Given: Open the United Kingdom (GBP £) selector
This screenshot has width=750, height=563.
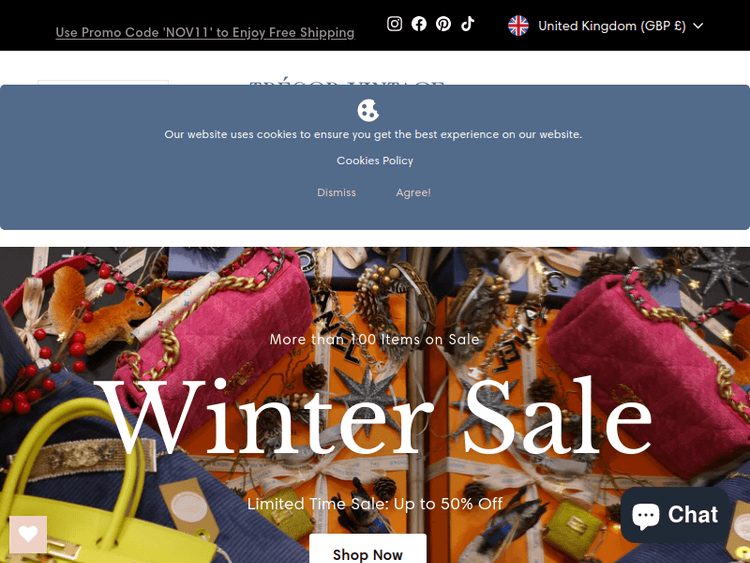Looking at the screenshot, I should [x=606, y=26].
